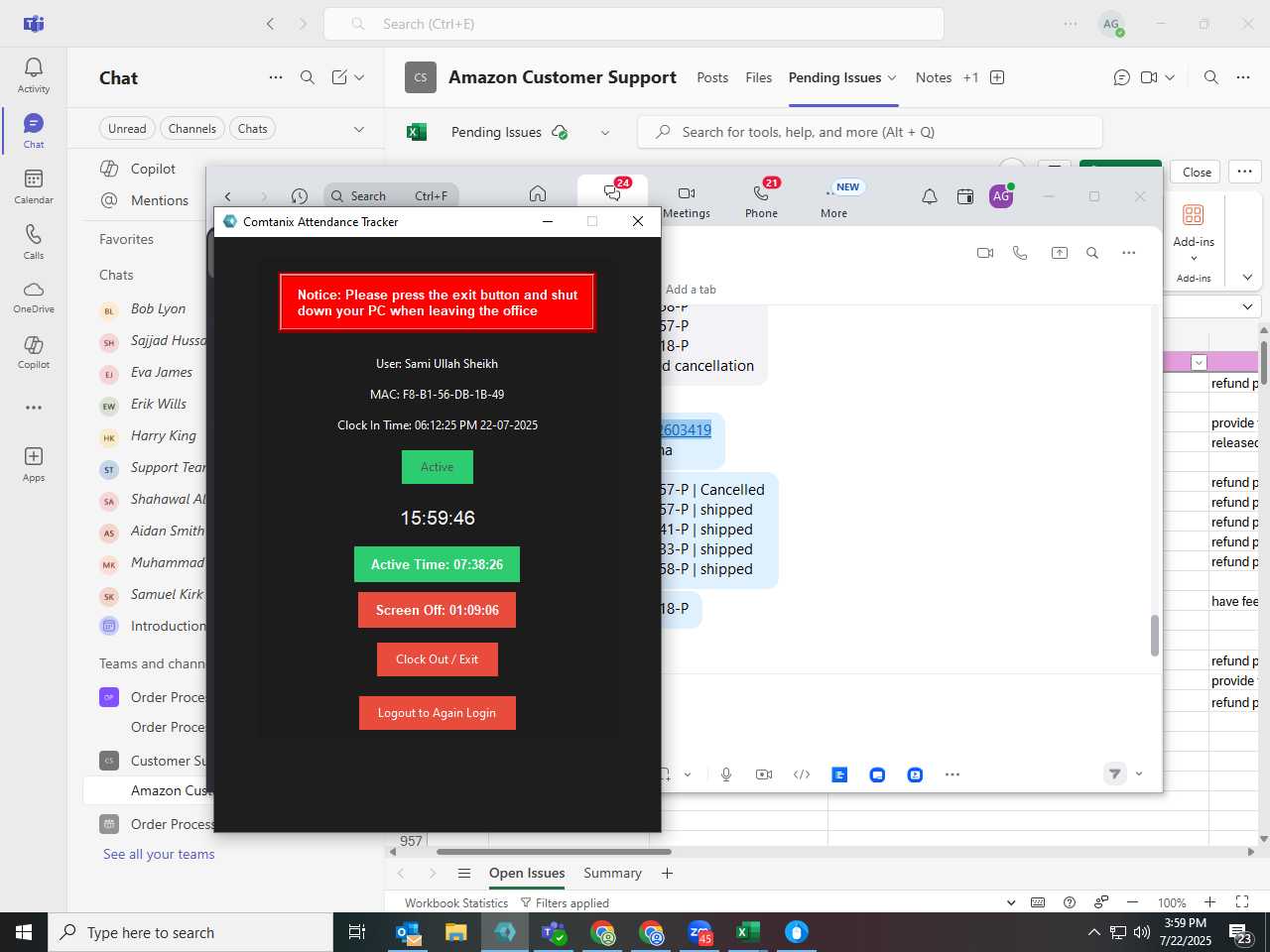Open send options chevron in Zoom chat
This screenshot has width=1270, height=952.
(1139, 774)
